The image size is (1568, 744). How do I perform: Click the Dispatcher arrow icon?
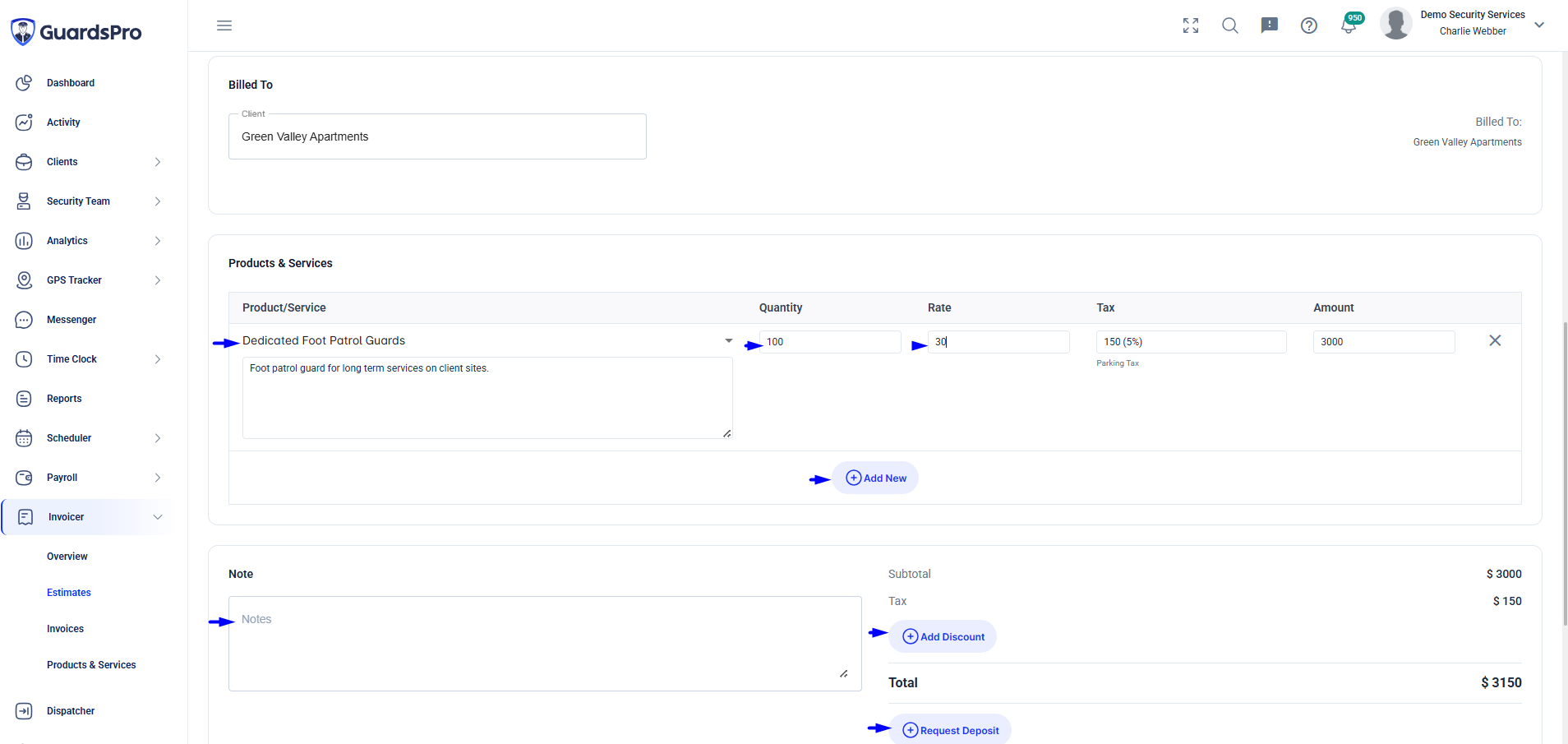click(x=24, y=711)
